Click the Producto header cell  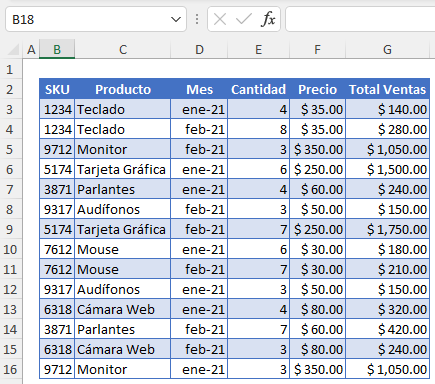pyautogui.click(x=123, y=89)
